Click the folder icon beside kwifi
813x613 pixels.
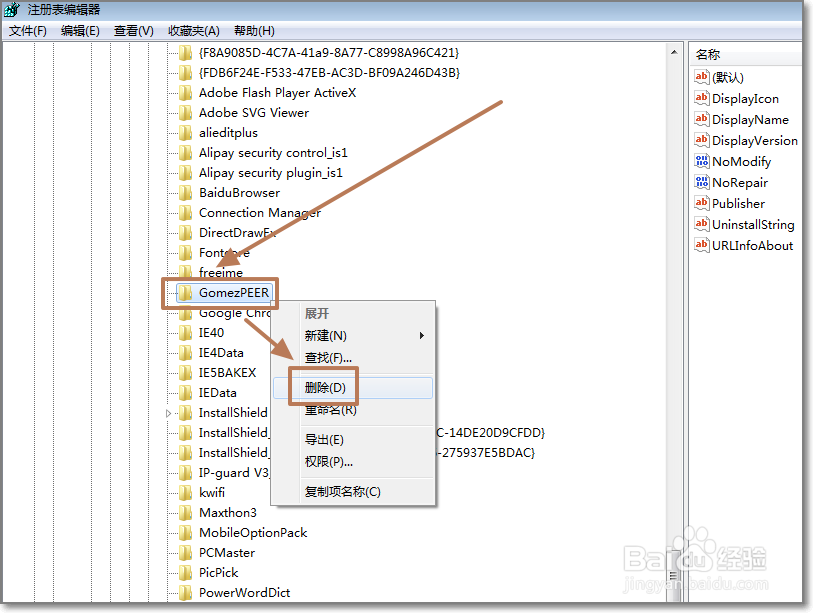tap(186, 493)
